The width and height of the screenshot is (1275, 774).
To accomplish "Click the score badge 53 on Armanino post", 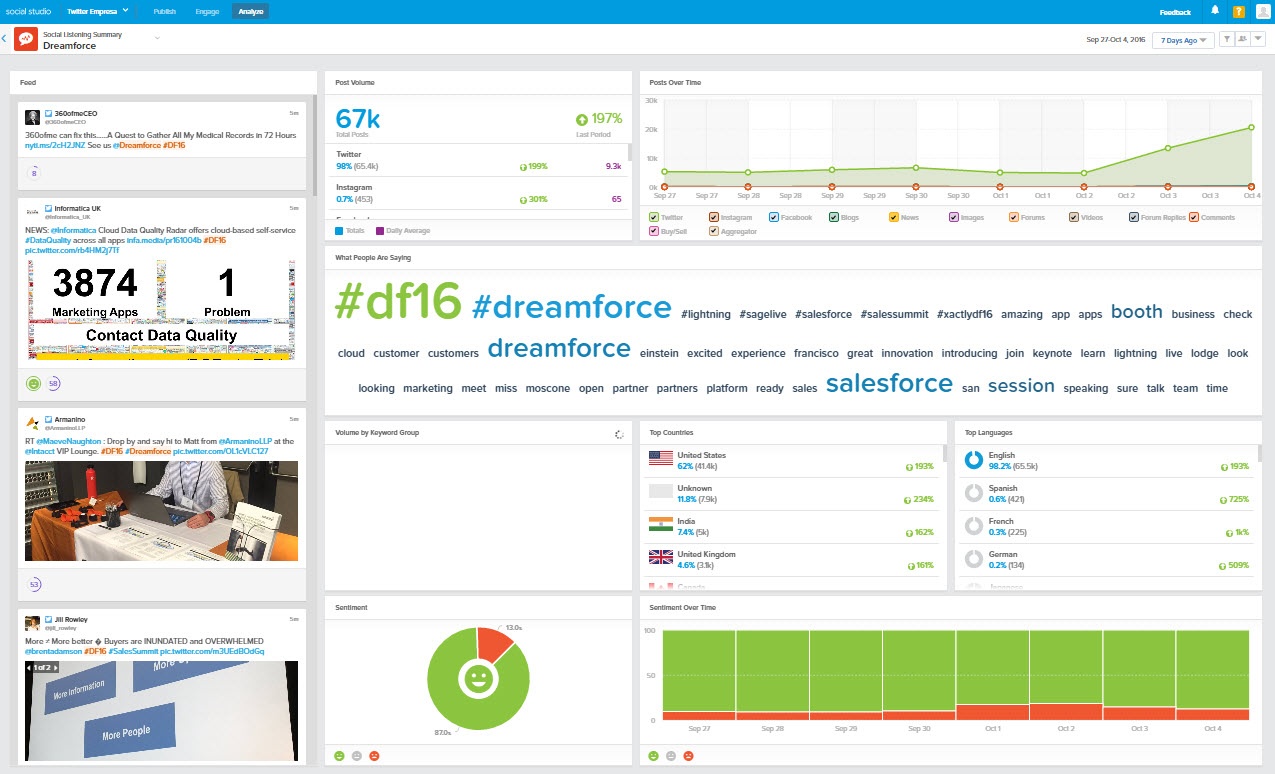I will point(34,584).
